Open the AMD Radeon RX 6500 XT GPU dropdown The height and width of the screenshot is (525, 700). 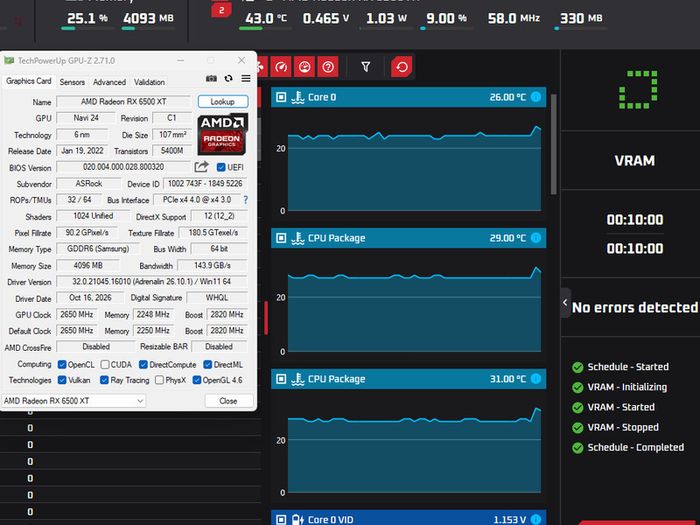[74, 401]
